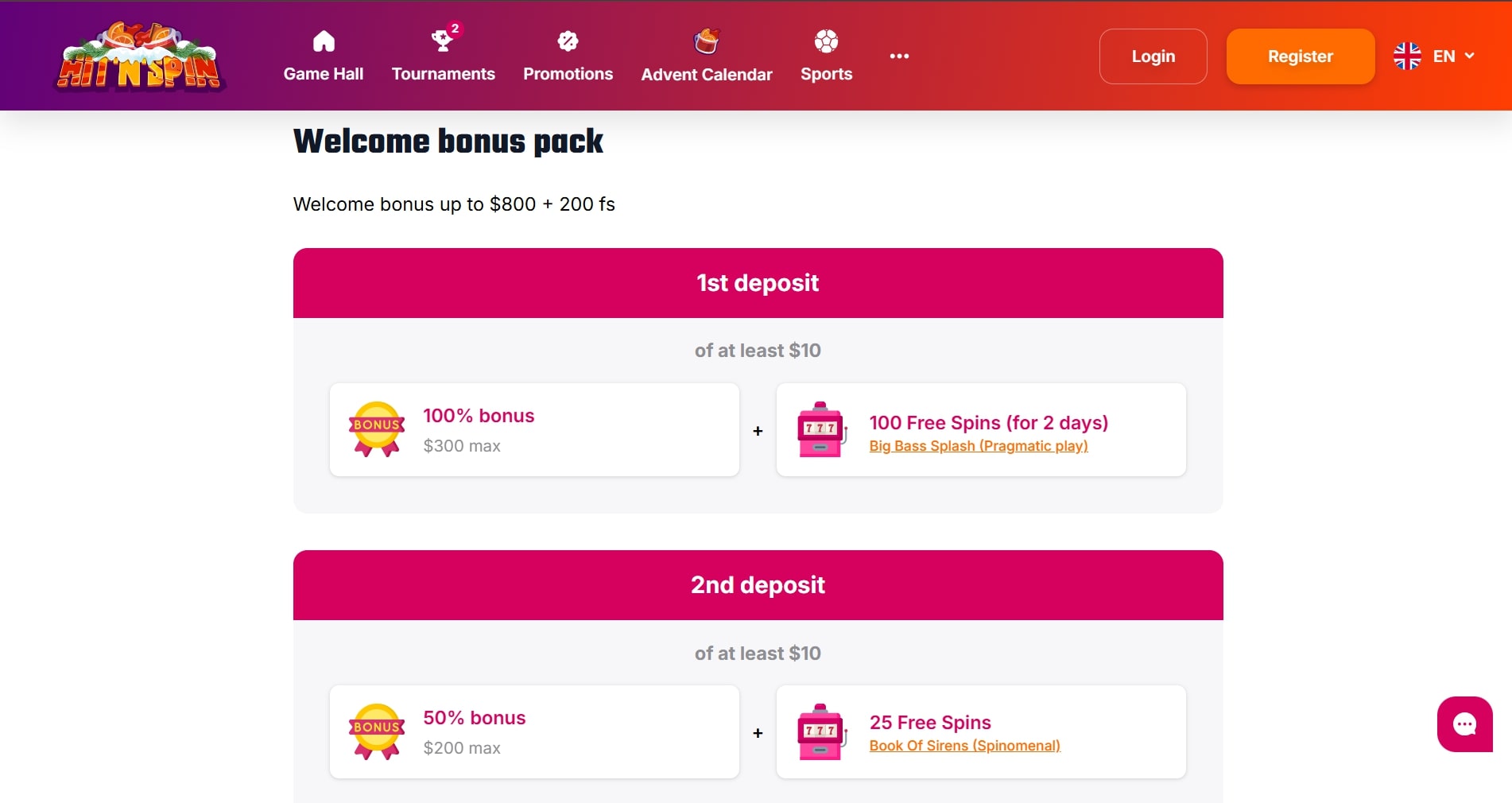Click the Promotions percent badge icon

(568, 41)
